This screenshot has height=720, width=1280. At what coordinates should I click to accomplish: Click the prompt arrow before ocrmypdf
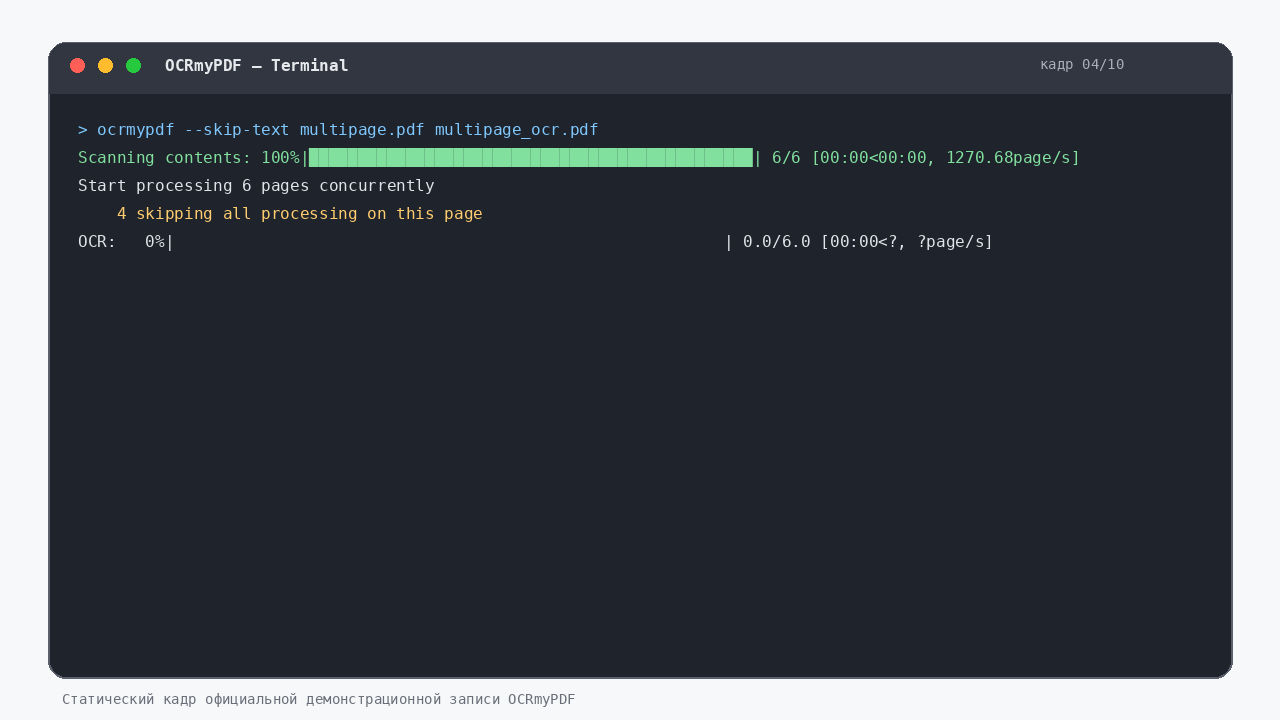(83, 130)
